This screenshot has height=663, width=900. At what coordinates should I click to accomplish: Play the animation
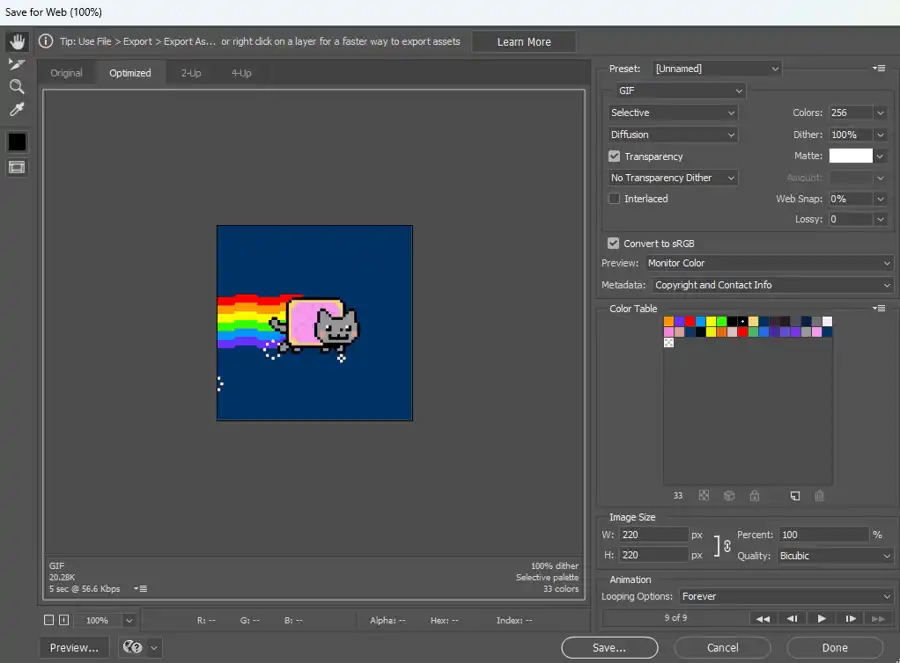821,618
